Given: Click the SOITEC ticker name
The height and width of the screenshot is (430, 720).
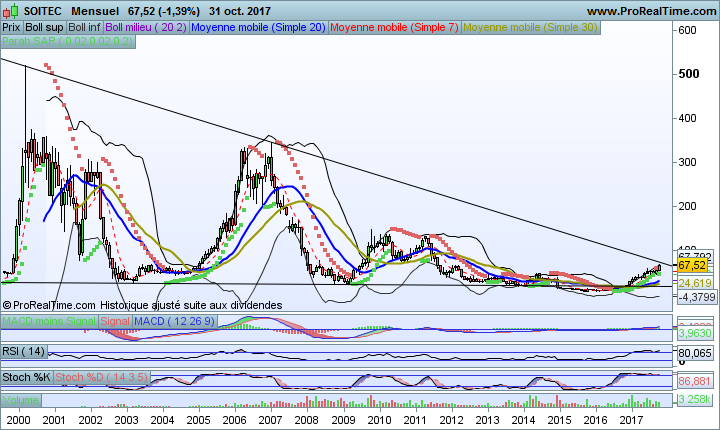Looking at the screenshot, I should pos(42,11).
